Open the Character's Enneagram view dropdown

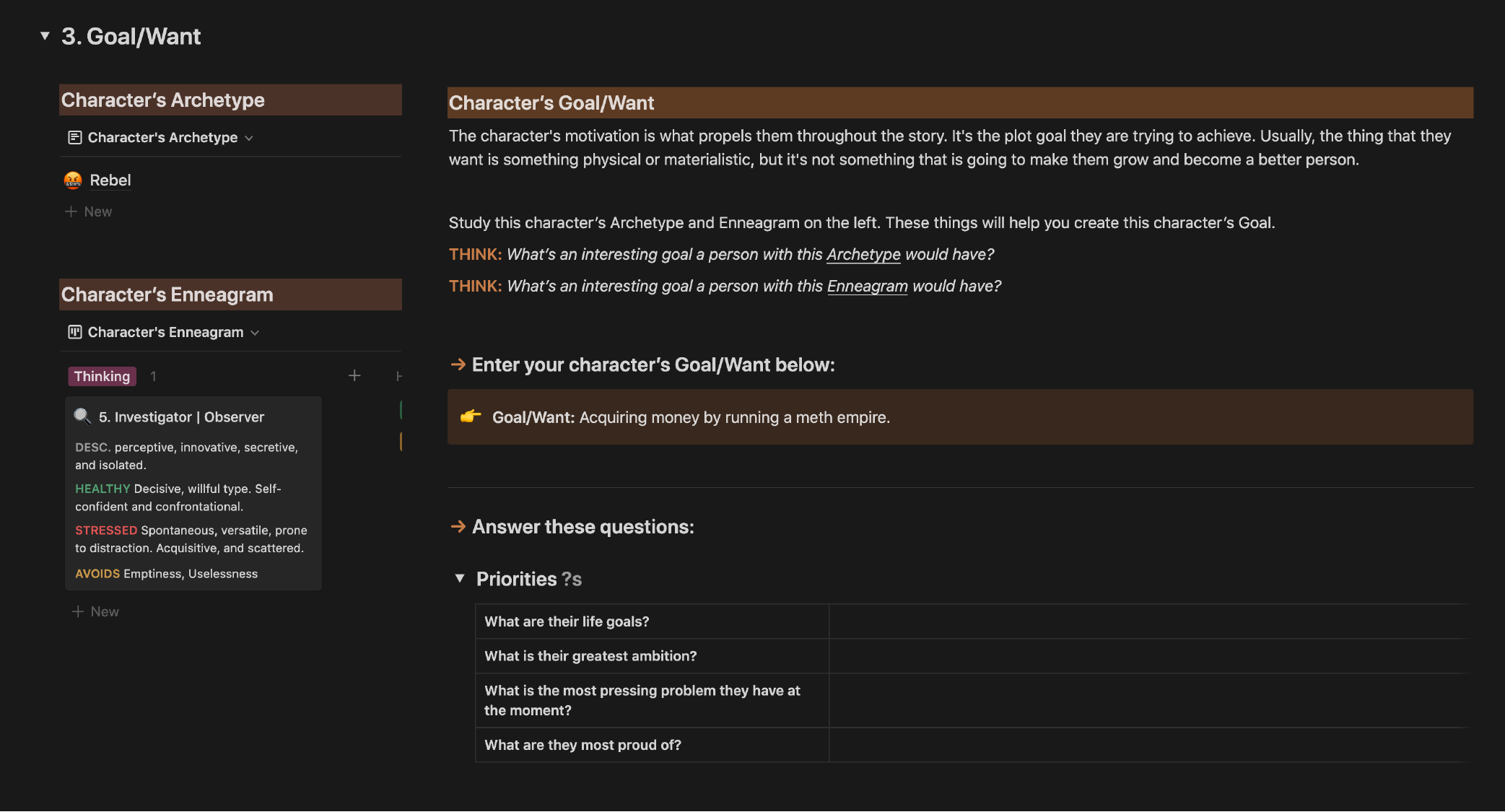[x=256, y=332]
